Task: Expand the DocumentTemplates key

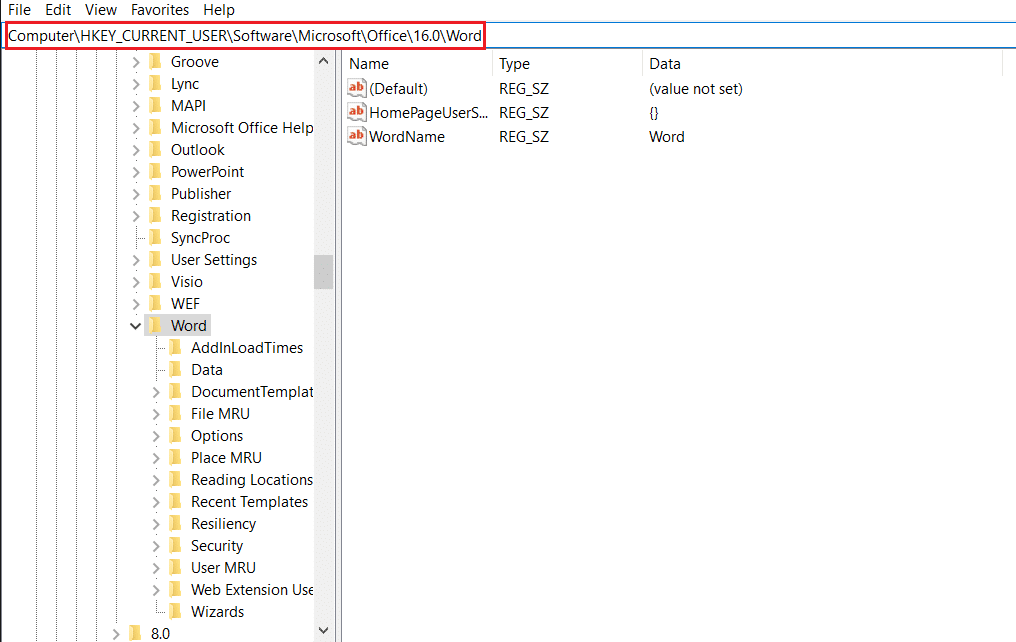Action: point(156,392)
